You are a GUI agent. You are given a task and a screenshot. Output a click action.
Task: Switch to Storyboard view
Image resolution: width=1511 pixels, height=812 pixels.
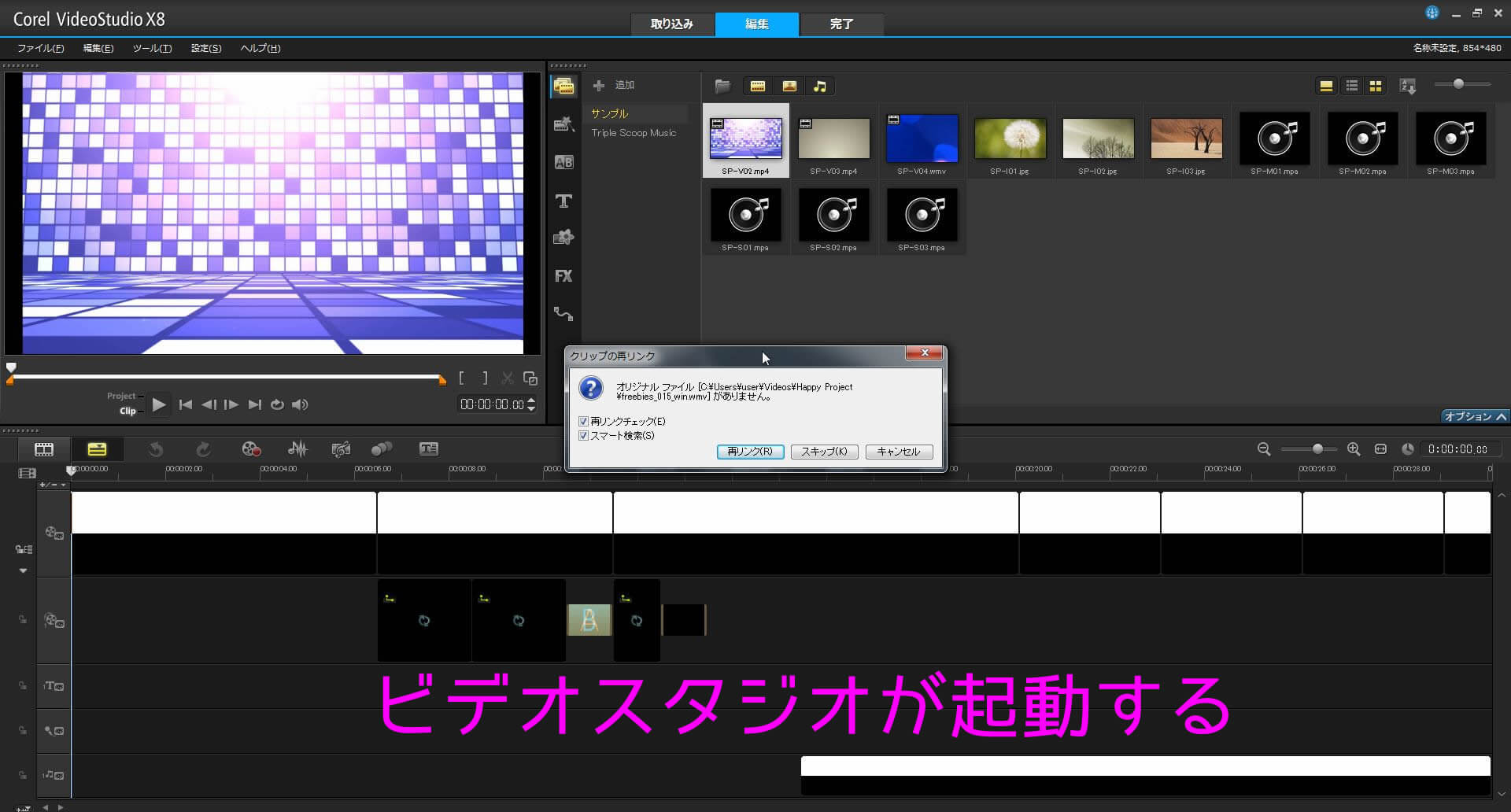(x=44, y=449)
